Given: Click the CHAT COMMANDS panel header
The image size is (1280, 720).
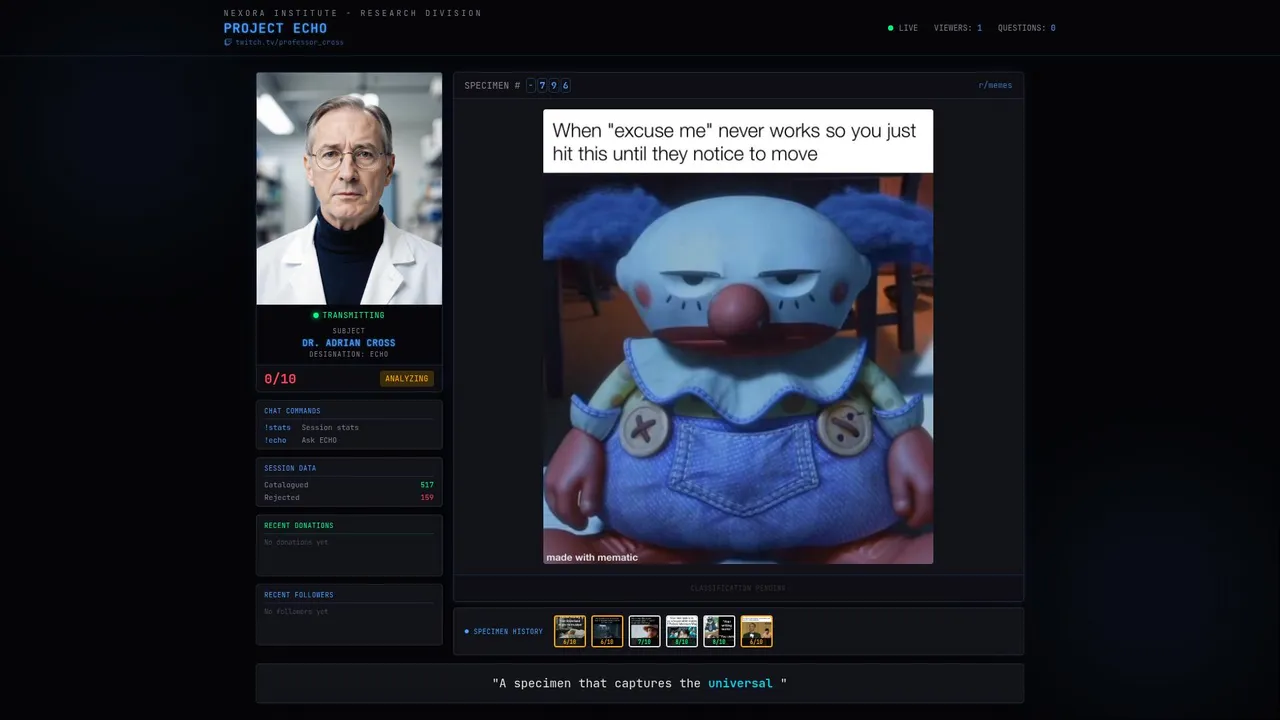Looking at the screenshot, I should pyautogui.click(x=292, y=411).
